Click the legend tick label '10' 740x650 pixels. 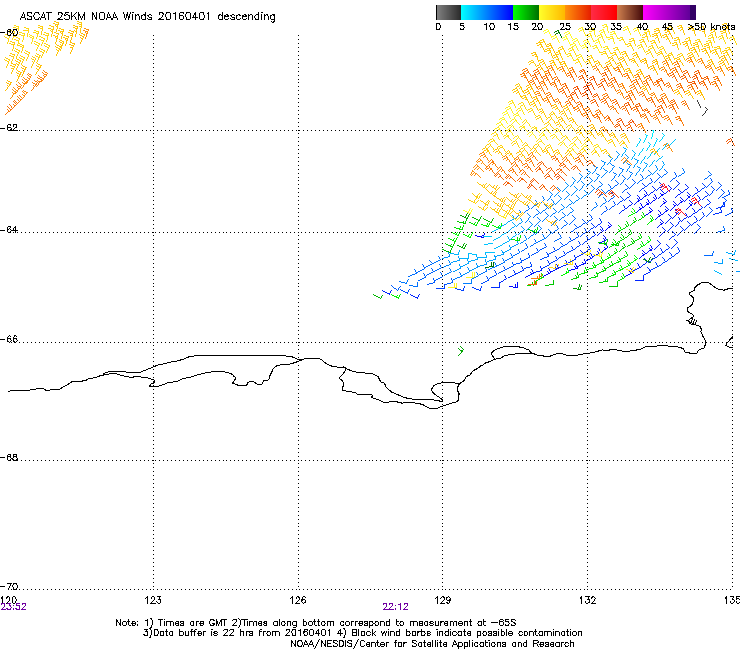pyautogui.click(x=489, y=27)
